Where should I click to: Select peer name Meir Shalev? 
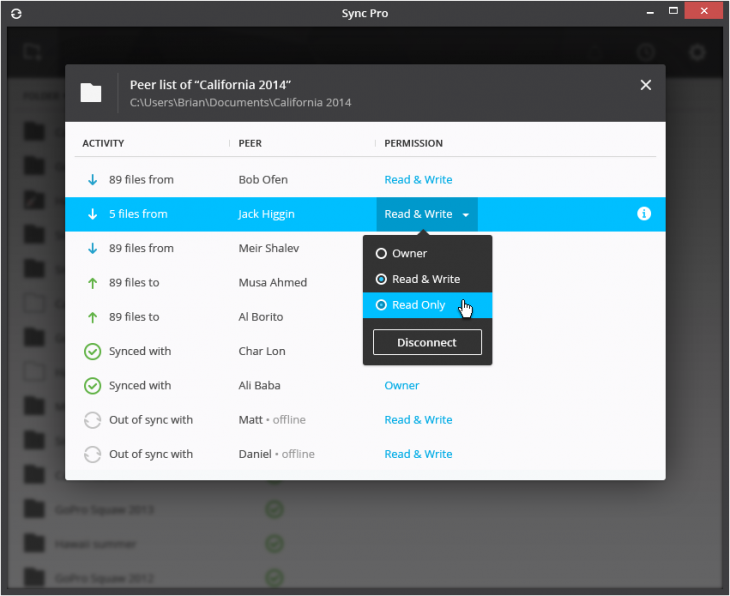269,248
